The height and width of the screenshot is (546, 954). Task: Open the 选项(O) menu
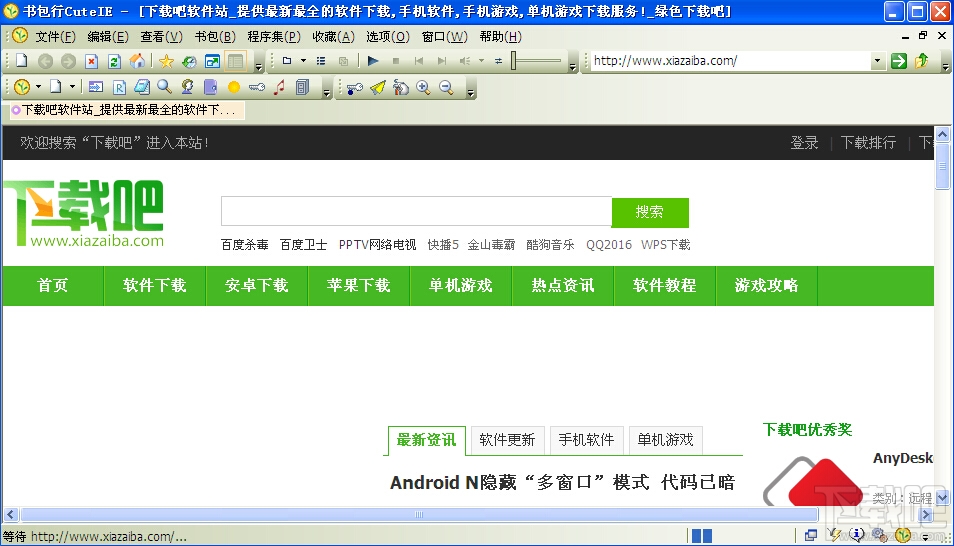[388, 37]
